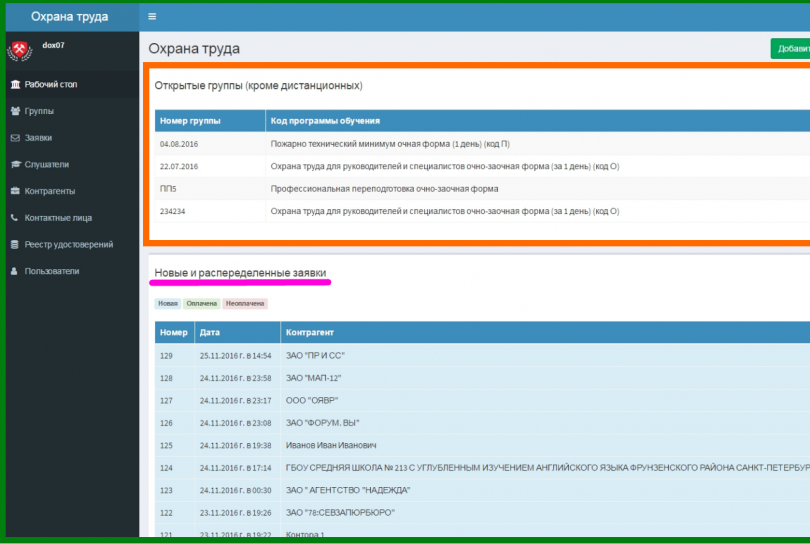Click the Охрана труда header brand link
The width and height of the screenshot is (810, 544).
69,17
